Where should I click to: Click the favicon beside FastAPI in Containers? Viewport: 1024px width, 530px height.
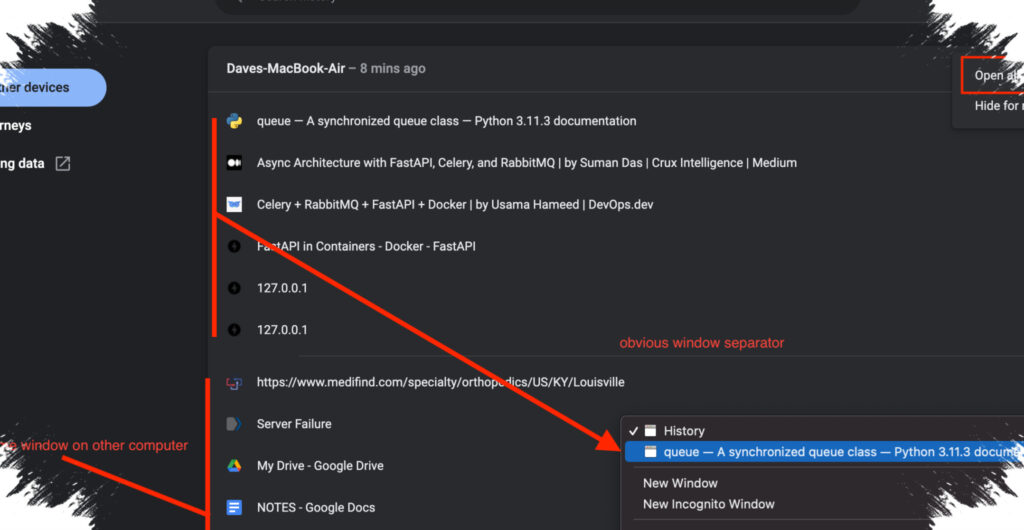(x=234, y=246)
